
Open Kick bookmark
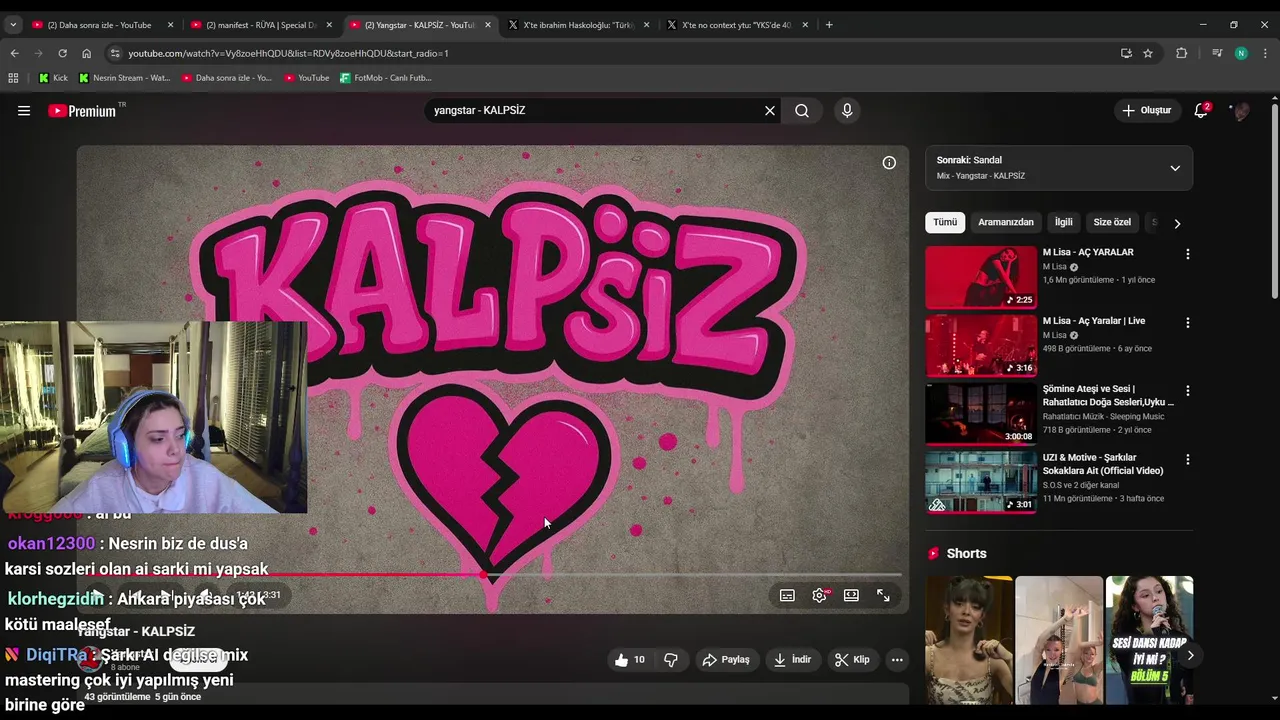point(53,78)
